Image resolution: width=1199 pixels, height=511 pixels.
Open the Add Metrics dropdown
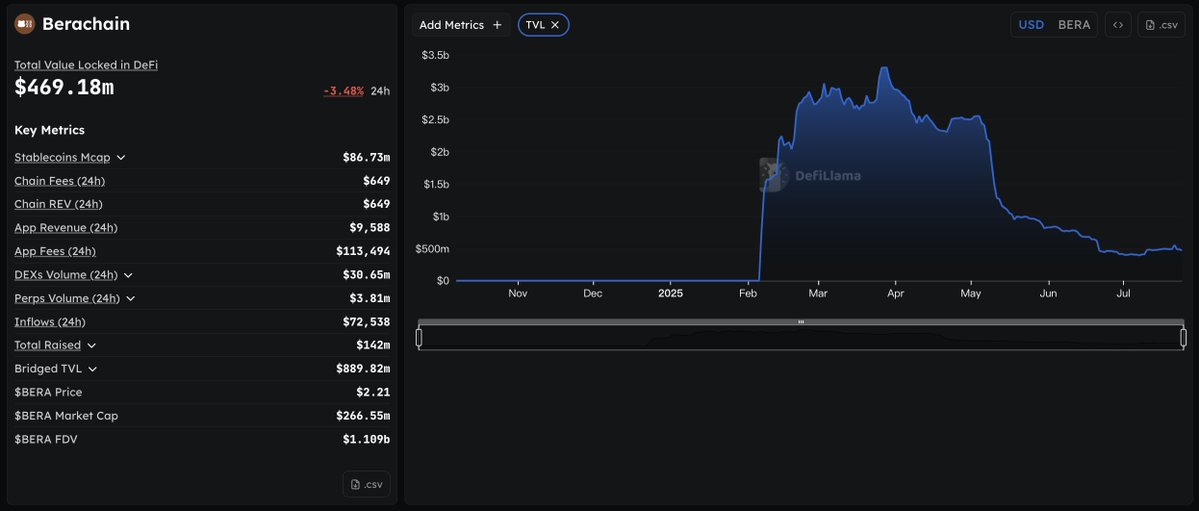tap(461, 25)
